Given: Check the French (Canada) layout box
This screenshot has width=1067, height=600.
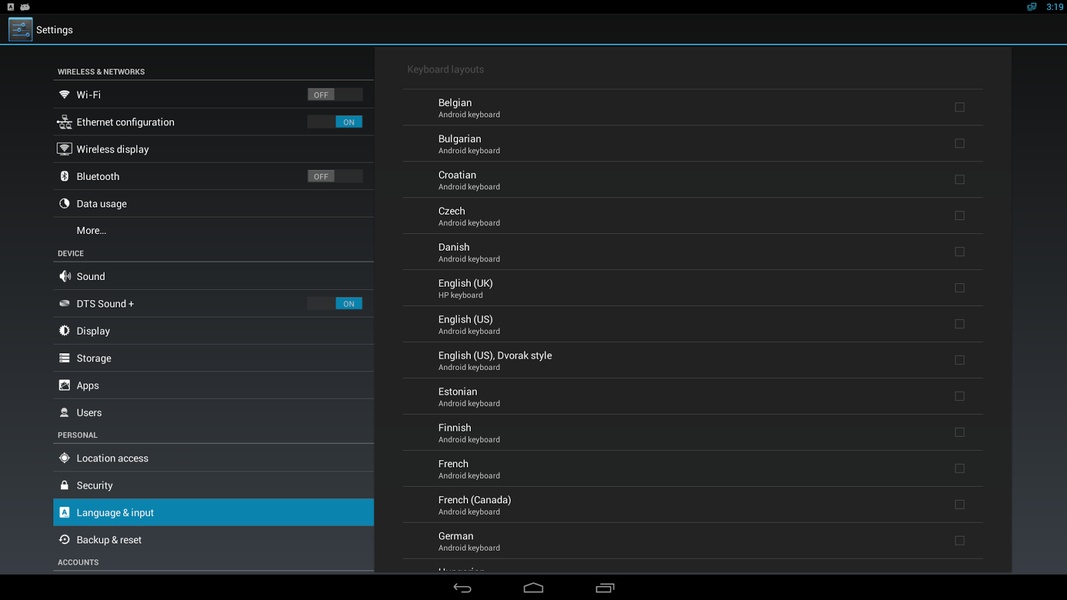Looking at the screenshot, I should click(959, 504).
